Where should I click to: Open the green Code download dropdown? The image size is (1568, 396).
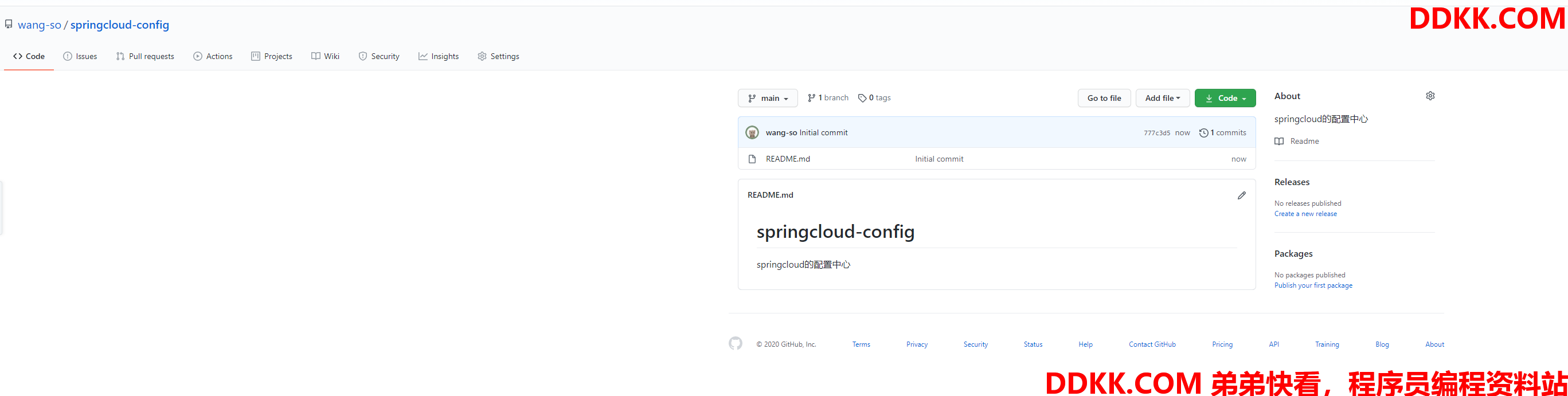pyautogui.click(x=1225, y=98)
